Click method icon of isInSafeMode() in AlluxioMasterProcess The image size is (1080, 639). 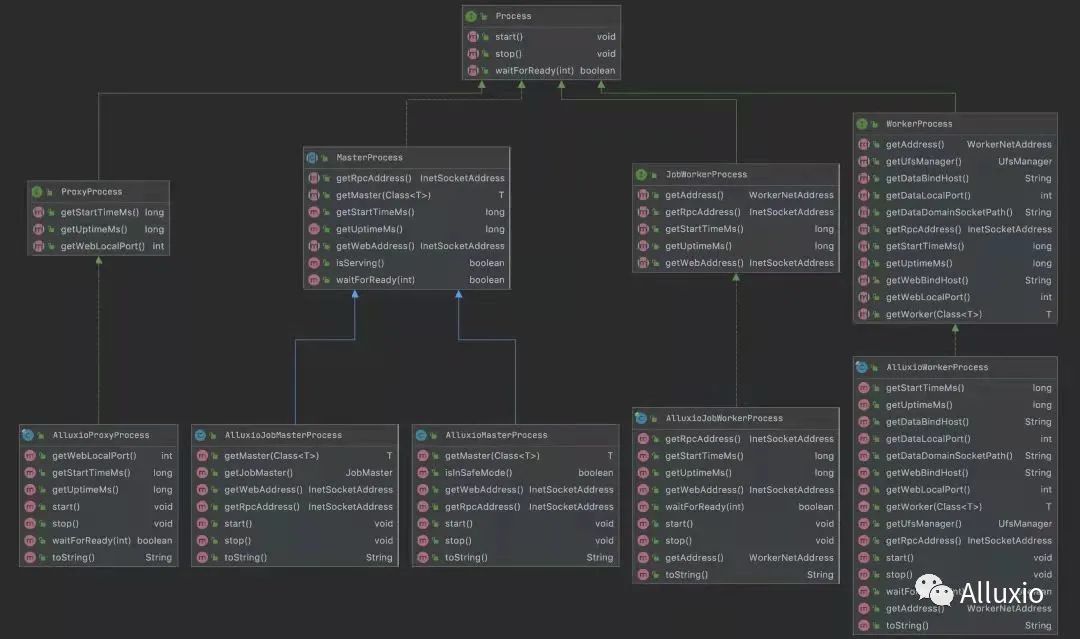(x=423, y=472)
